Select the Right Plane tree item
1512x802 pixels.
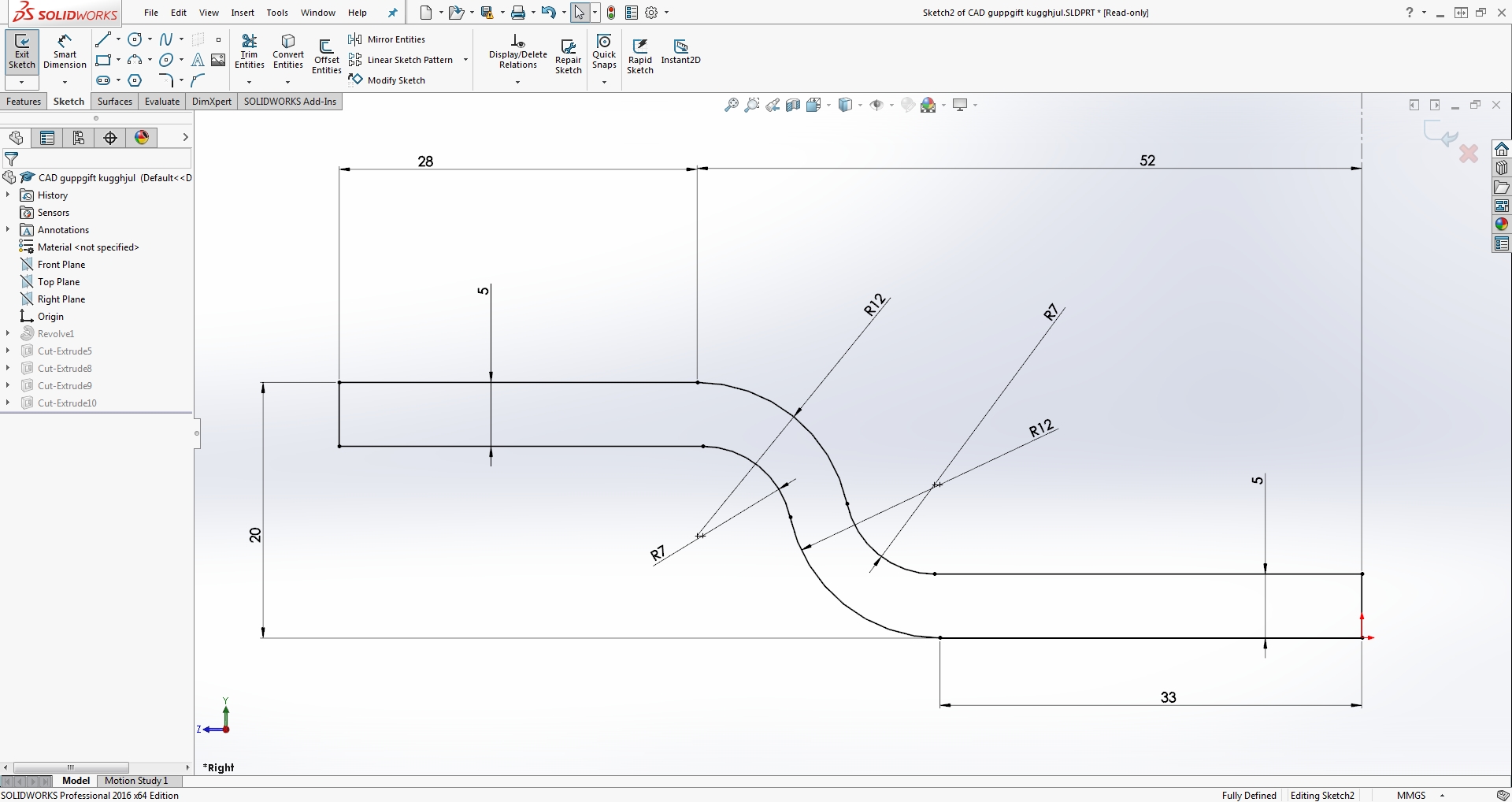53,299
